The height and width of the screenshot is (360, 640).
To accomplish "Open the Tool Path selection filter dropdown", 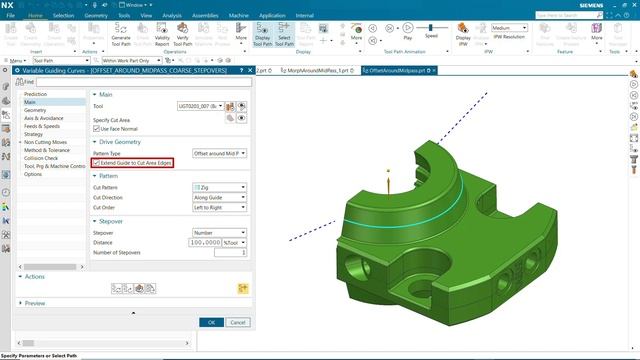I will [x=61, y=60].
